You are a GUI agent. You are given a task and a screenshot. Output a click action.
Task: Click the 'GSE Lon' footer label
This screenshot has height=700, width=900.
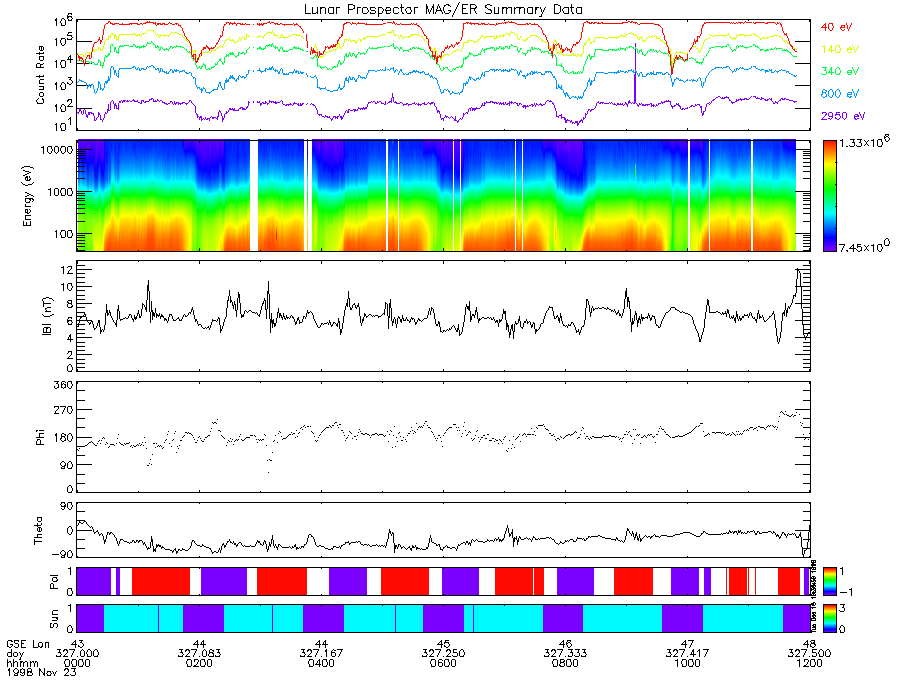[x=28, y=644]
